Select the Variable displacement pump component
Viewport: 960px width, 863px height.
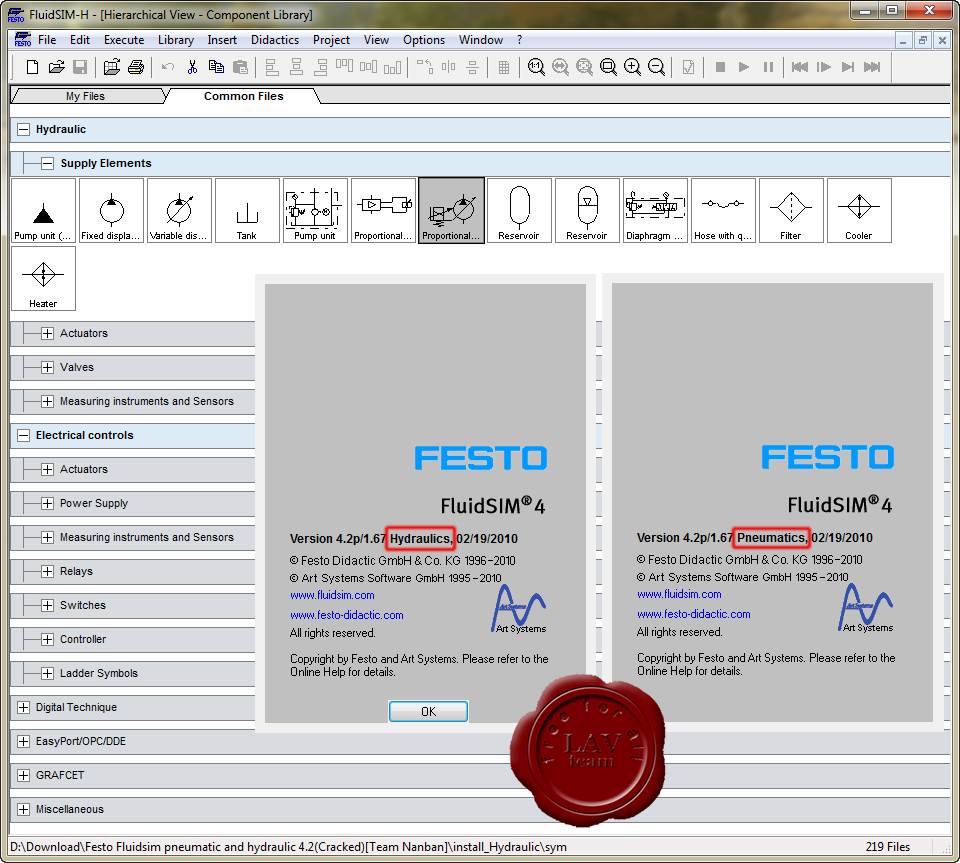[x=179, y=211]
